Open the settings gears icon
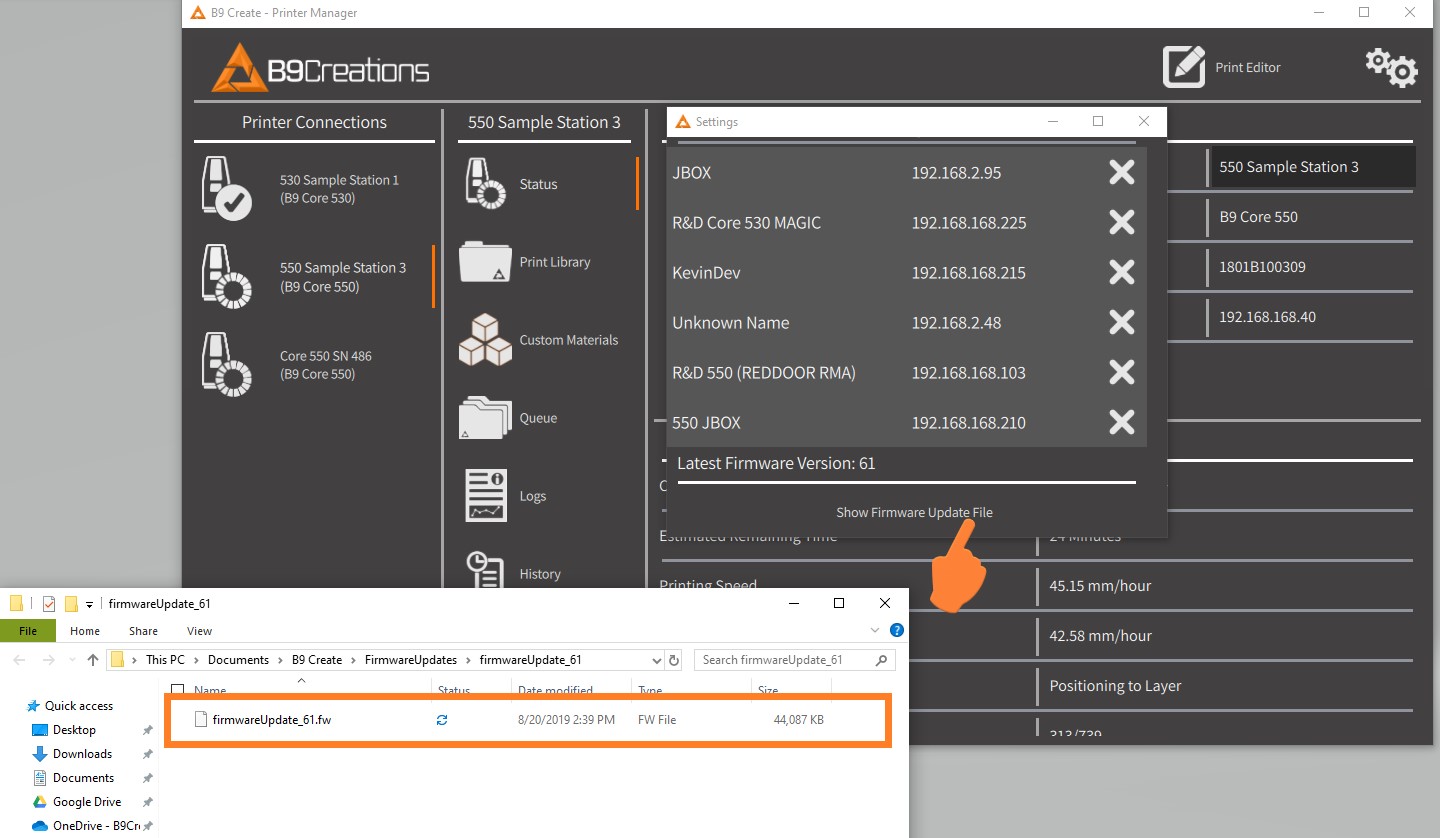This screenshot has width=1440, height=838. 1392,67
